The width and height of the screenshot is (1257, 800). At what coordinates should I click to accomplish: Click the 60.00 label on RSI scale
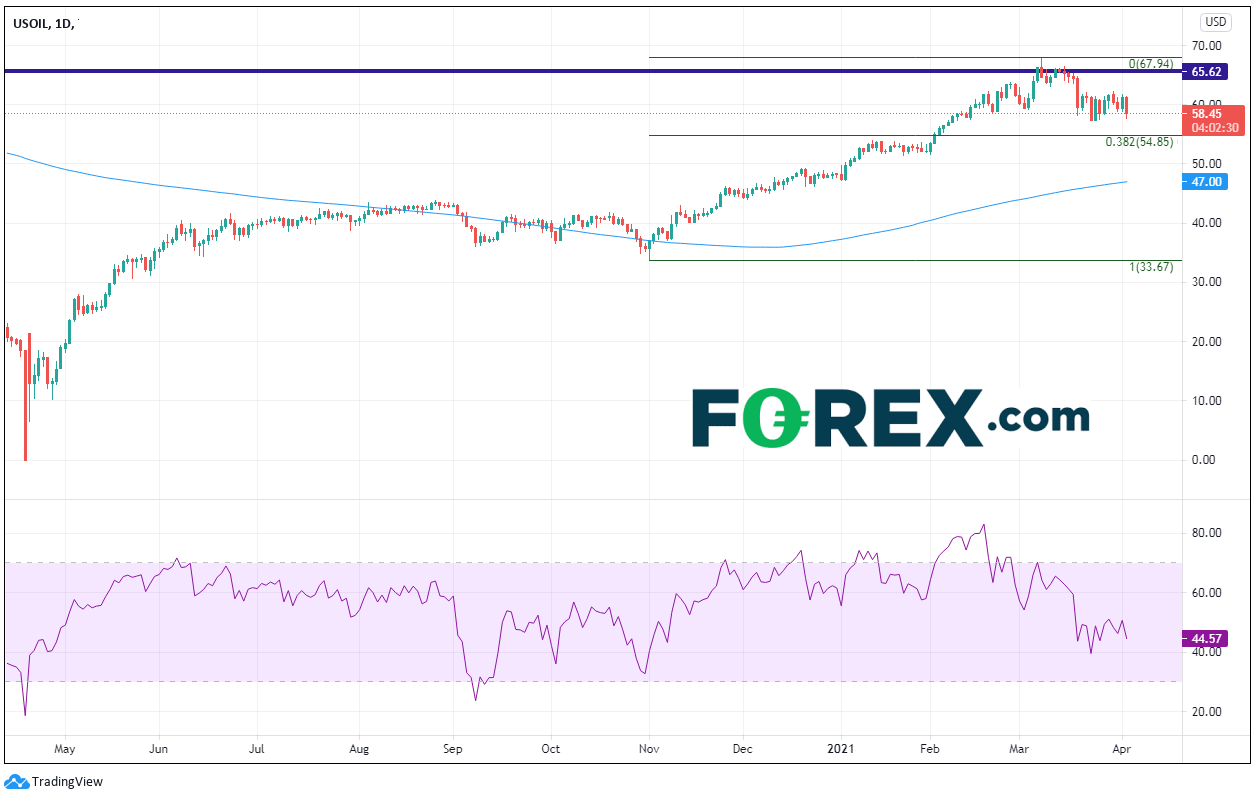pyautogui.click(x=1206, y=593)
